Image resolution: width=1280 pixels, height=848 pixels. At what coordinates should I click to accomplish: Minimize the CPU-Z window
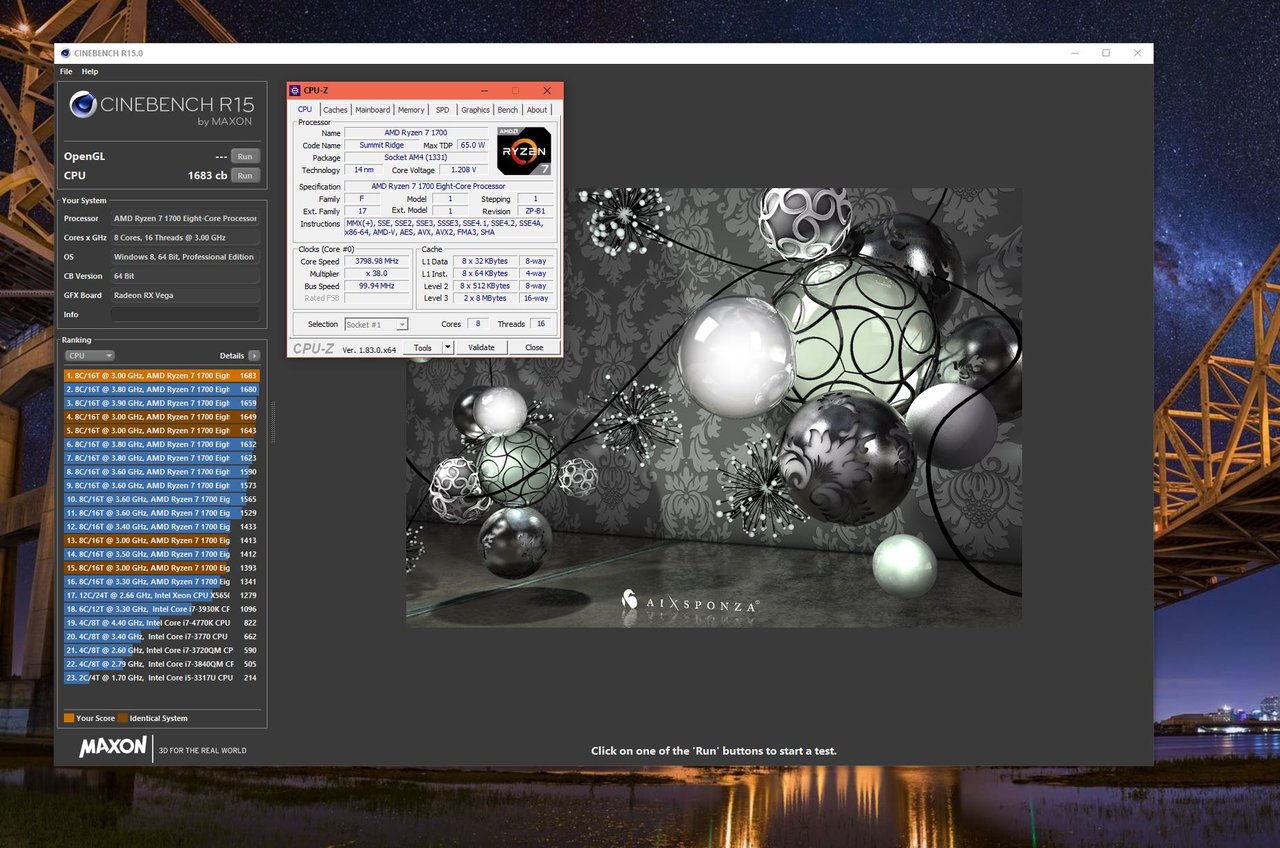coord(485,91)
